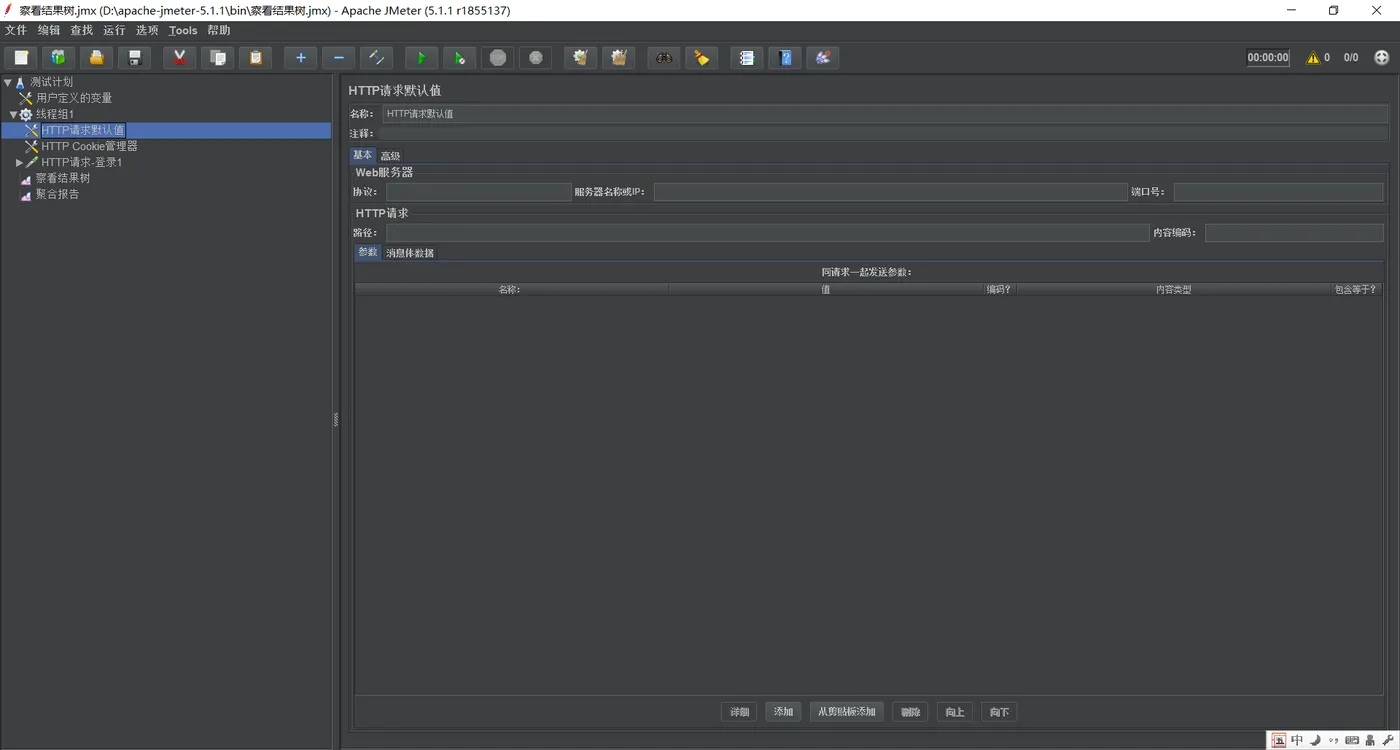The width and height of the screenshot is (1400, 750).
Task: Open the Templates toolbar icon
Action: [59, 58]
